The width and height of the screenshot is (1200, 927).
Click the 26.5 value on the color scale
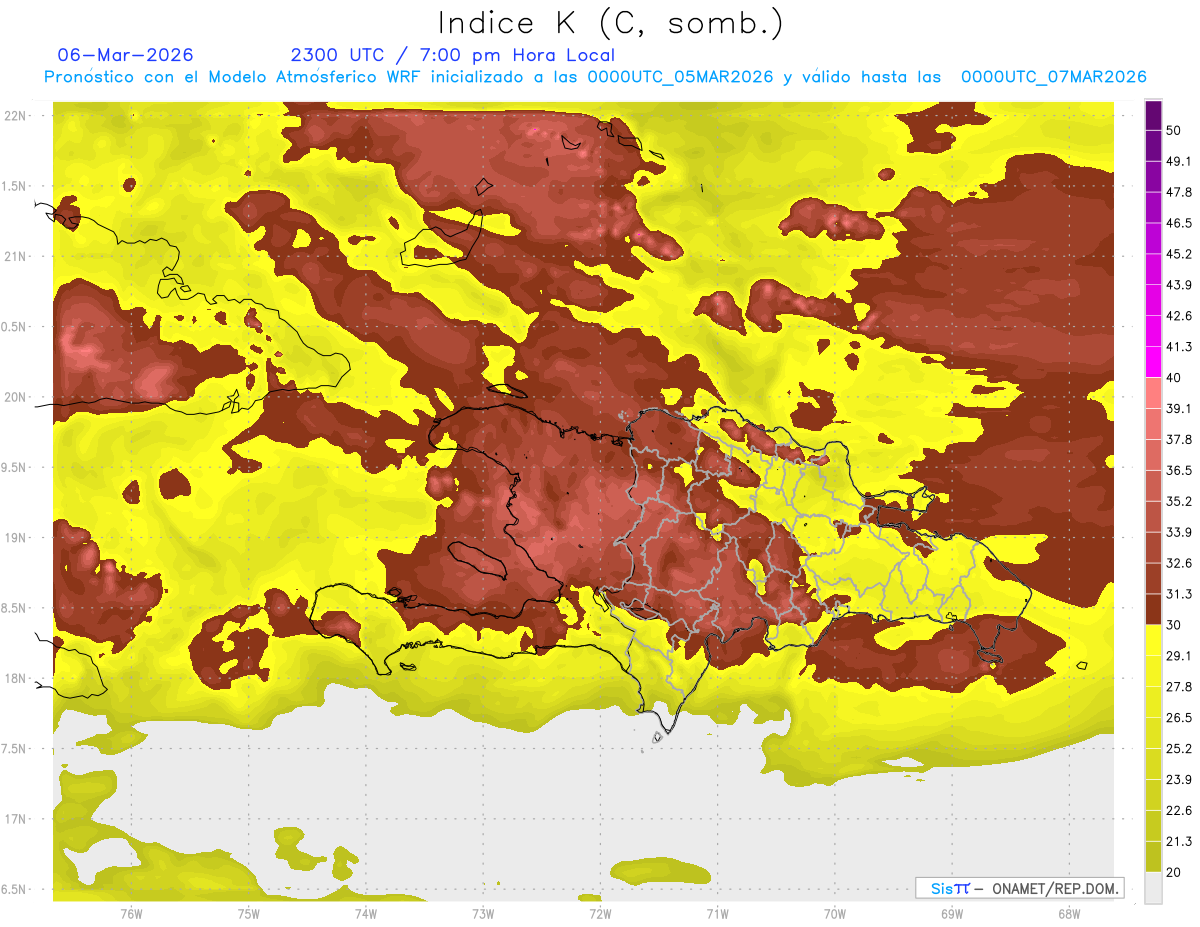pyautogui.click(x=1179, y=718)
